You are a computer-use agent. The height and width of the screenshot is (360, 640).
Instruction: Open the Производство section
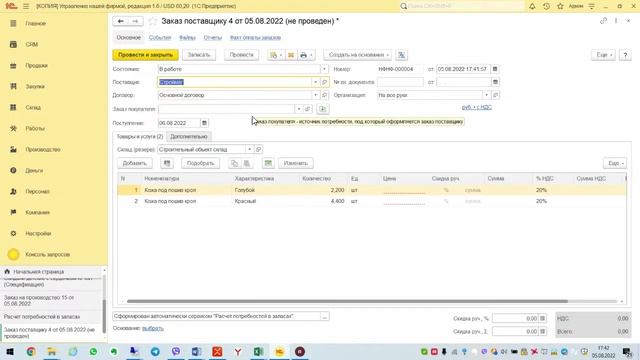coord(42,149)
